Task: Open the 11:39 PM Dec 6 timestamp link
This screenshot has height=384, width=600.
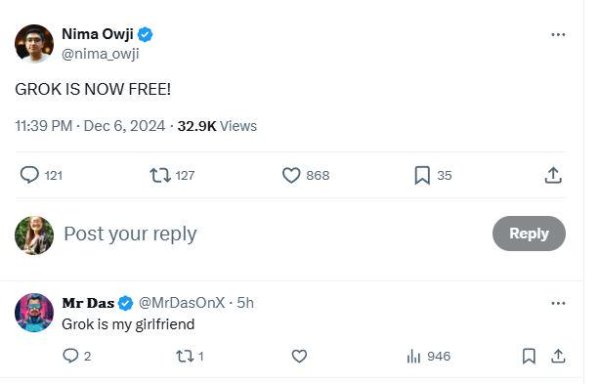Action: pyautogui.click(x=90, y=126)
